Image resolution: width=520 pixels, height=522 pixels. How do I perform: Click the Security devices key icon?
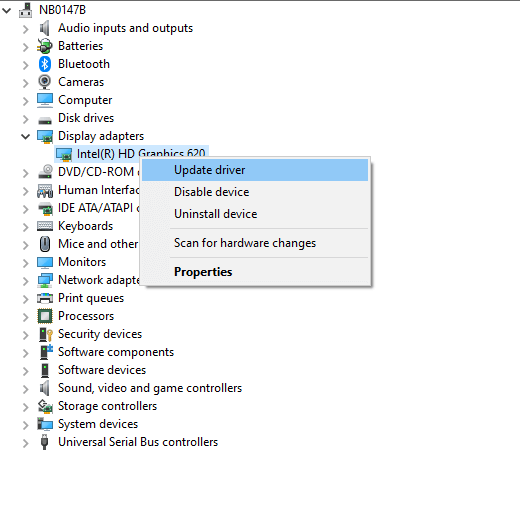point(46,334)
